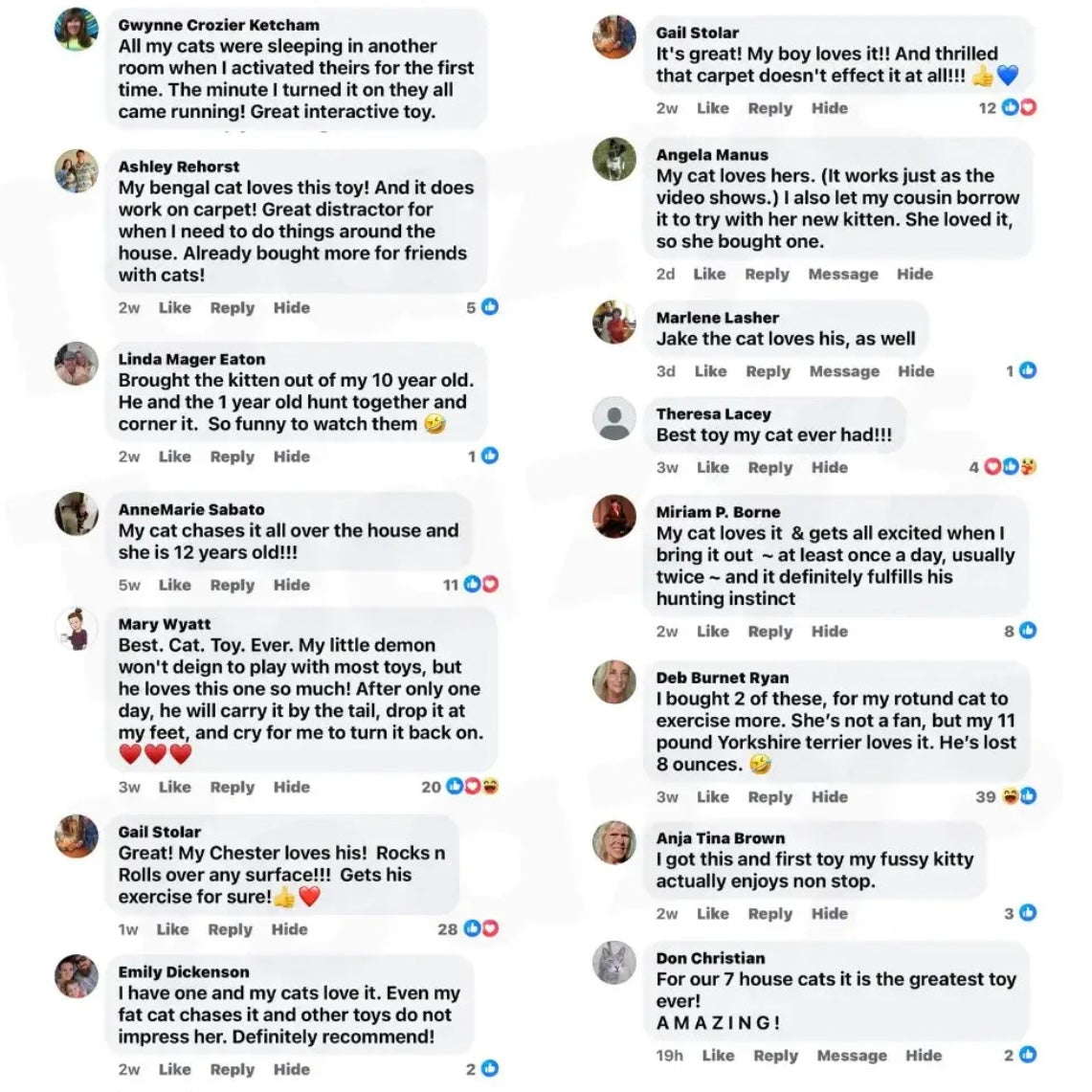This screenshot has height=1092, width=1092.
Task: Hide Don Christian's comment
Action: [x=924, y=1055]
